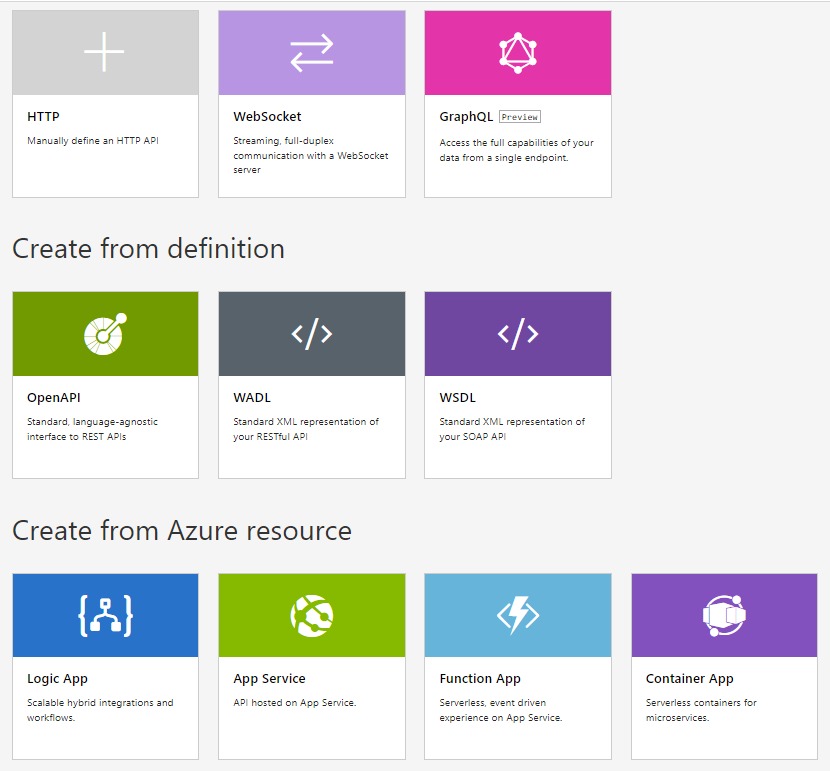This screenshot has width=830, height=771.
Task: Open the OpenAPI description text
Action: [x=92, y=429]
